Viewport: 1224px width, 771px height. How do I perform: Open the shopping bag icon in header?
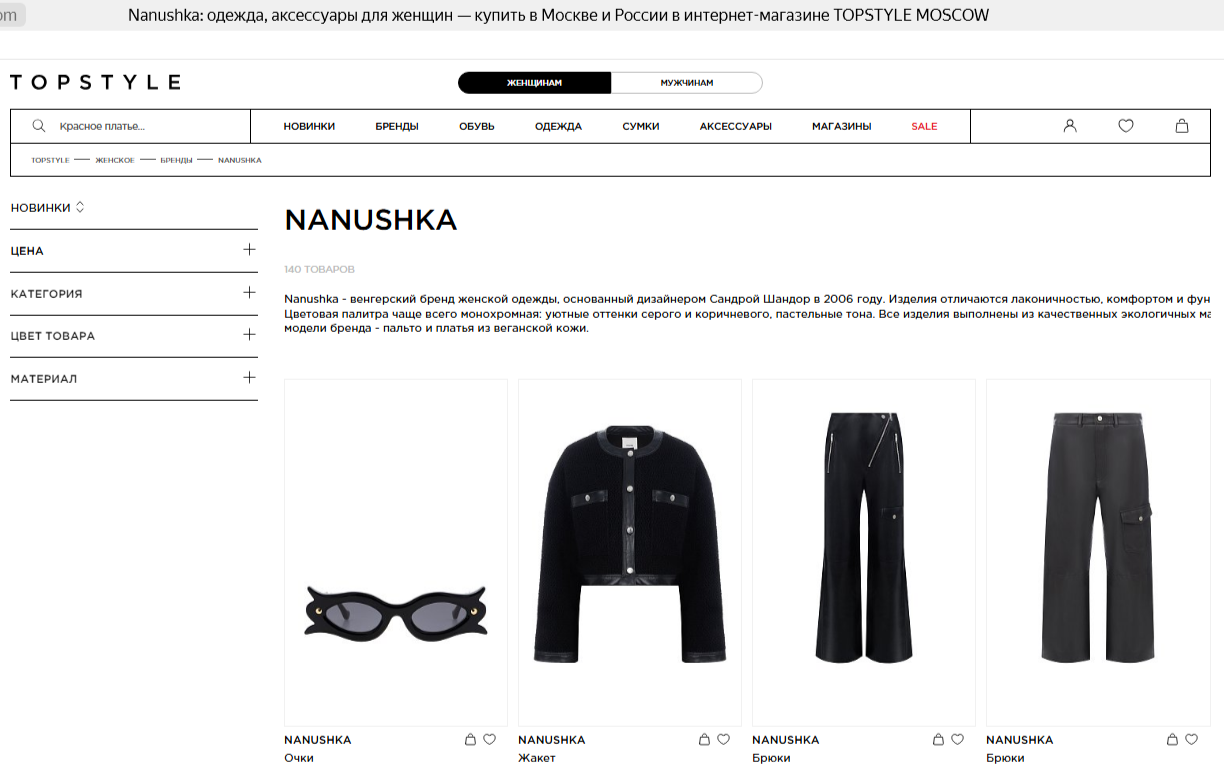pyautogui.click(x=1182, y=126)
